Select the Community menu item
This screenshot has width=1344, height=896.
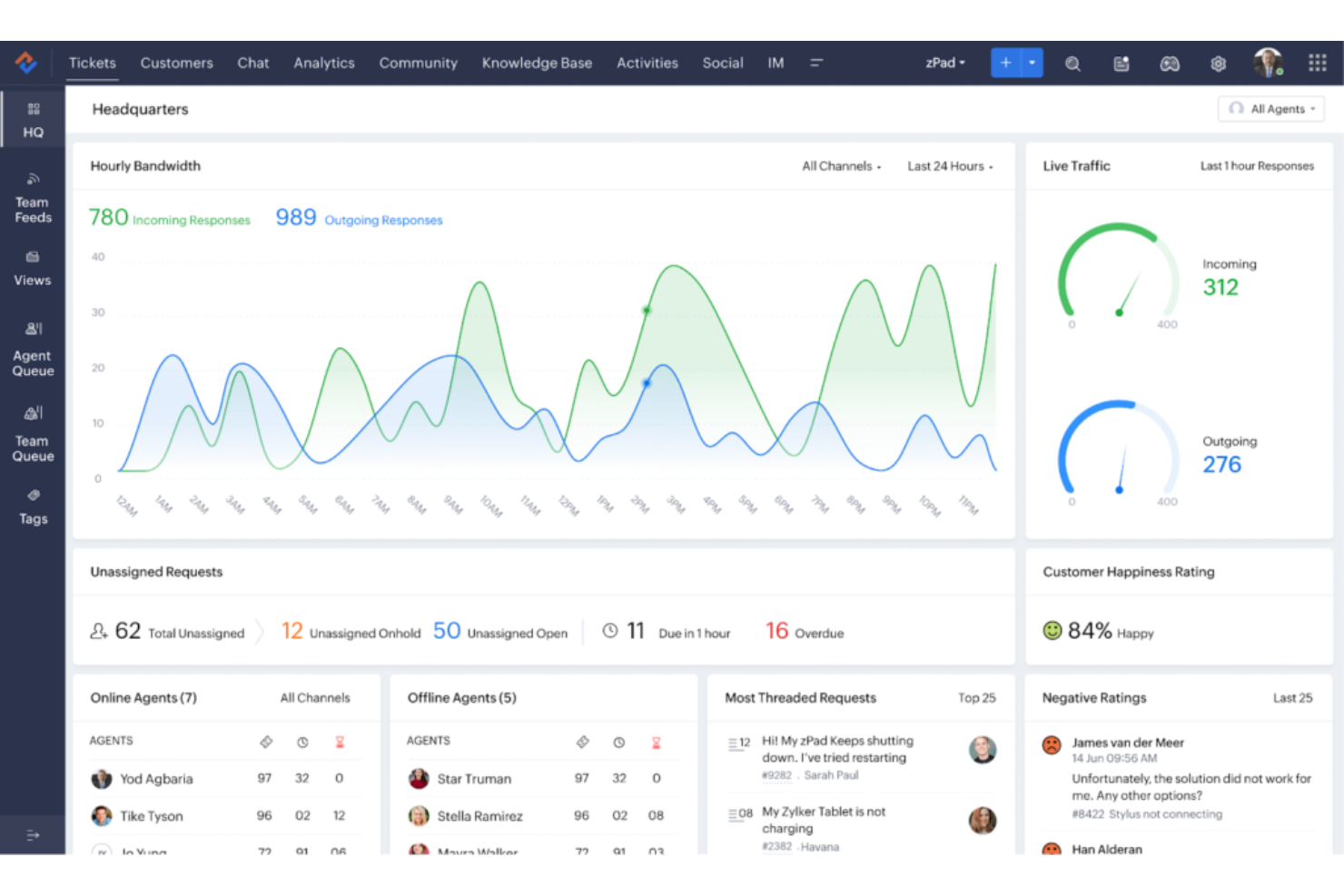tap(418, 63)
